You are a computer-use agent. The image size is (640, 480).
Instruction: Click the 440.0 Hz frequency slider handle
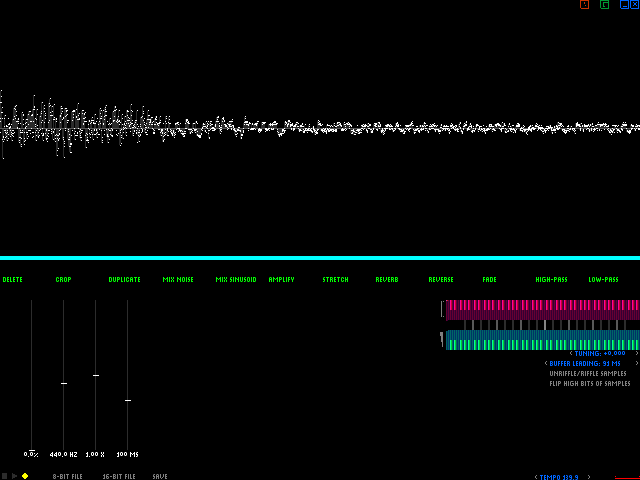click(63, 383)
